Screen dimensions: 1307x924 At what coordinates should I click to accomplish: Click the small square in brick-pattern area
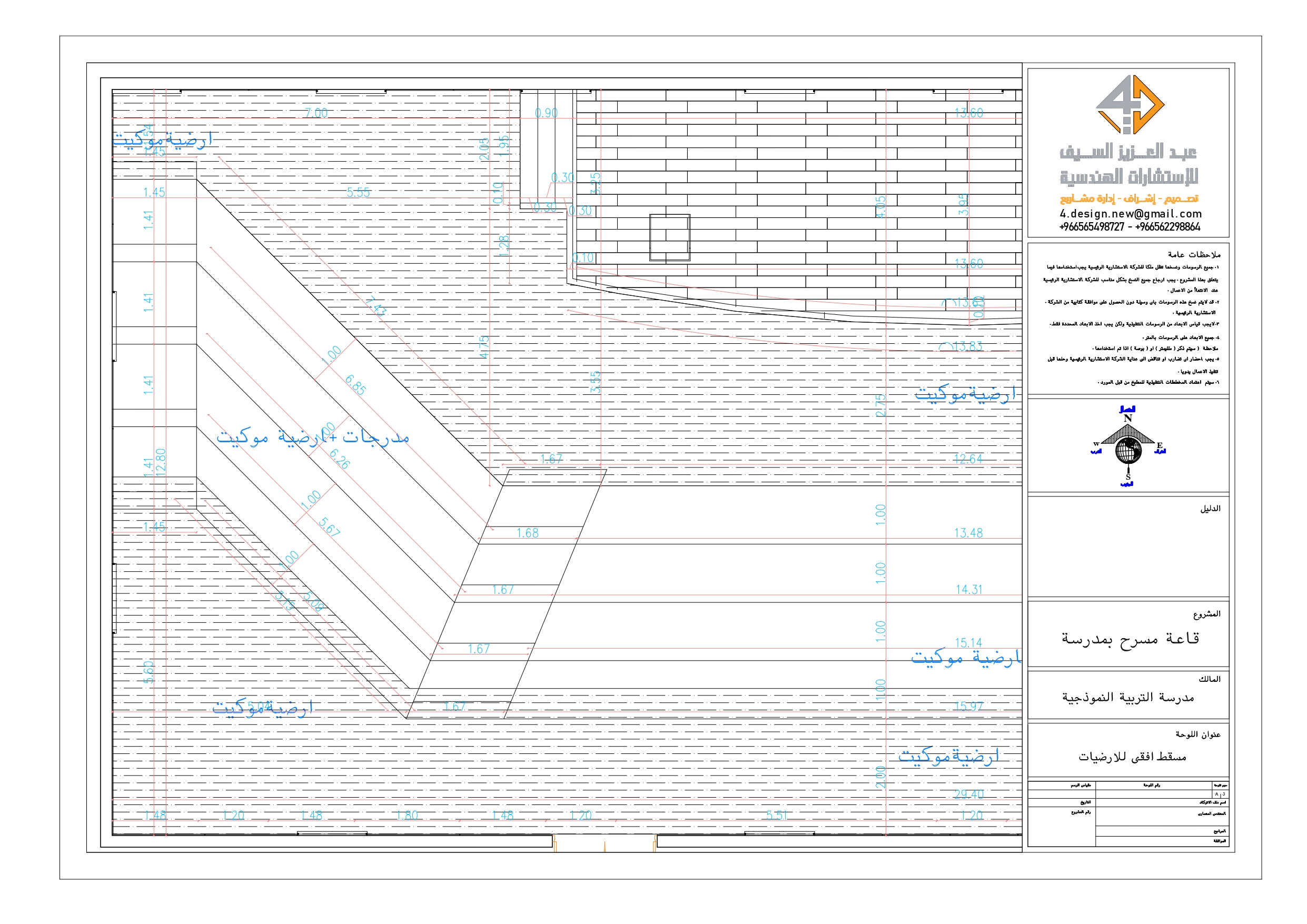pyautogui.click(x=669, y=237)
